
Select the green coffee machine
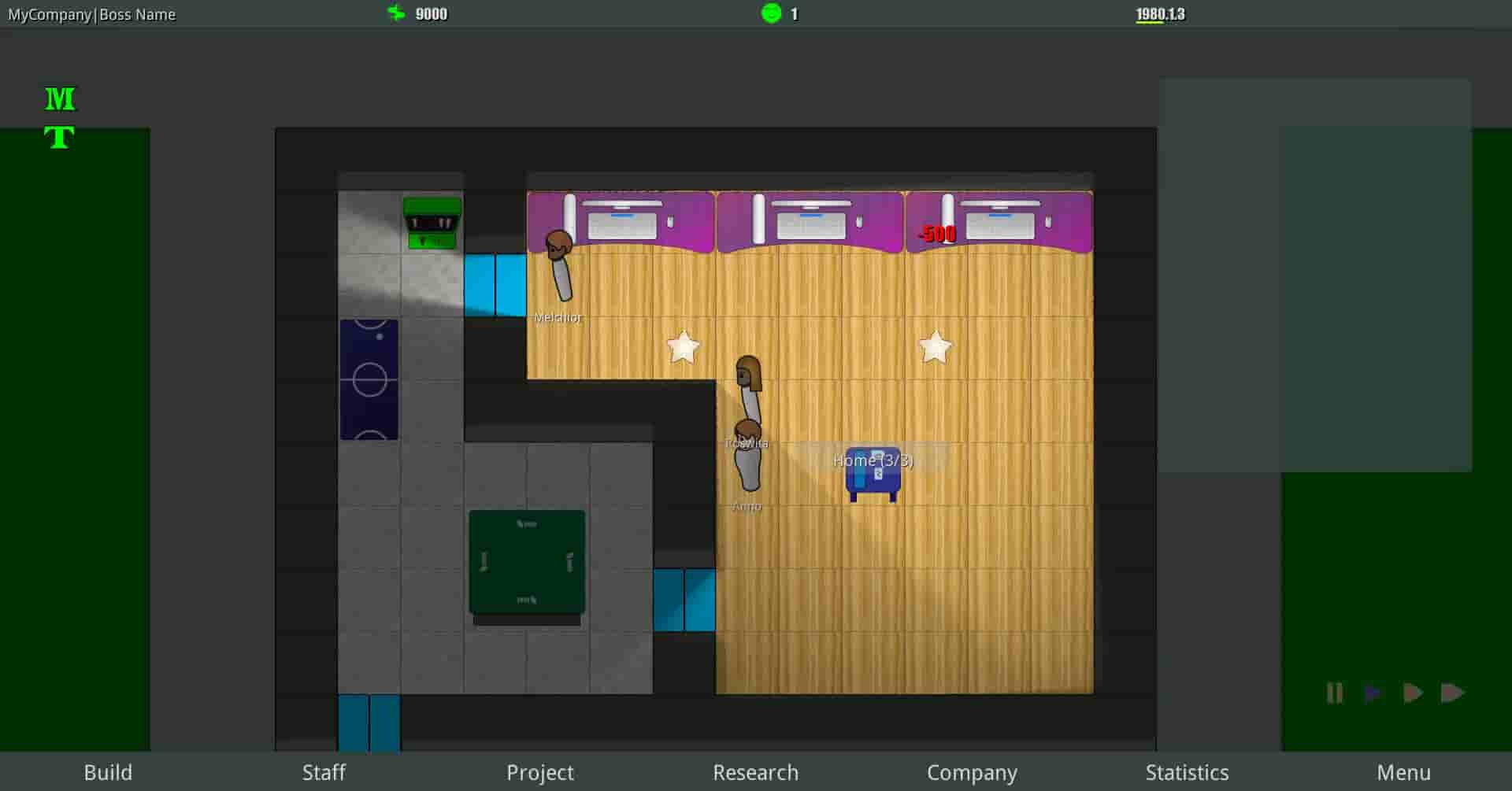[x=432, y=223]
